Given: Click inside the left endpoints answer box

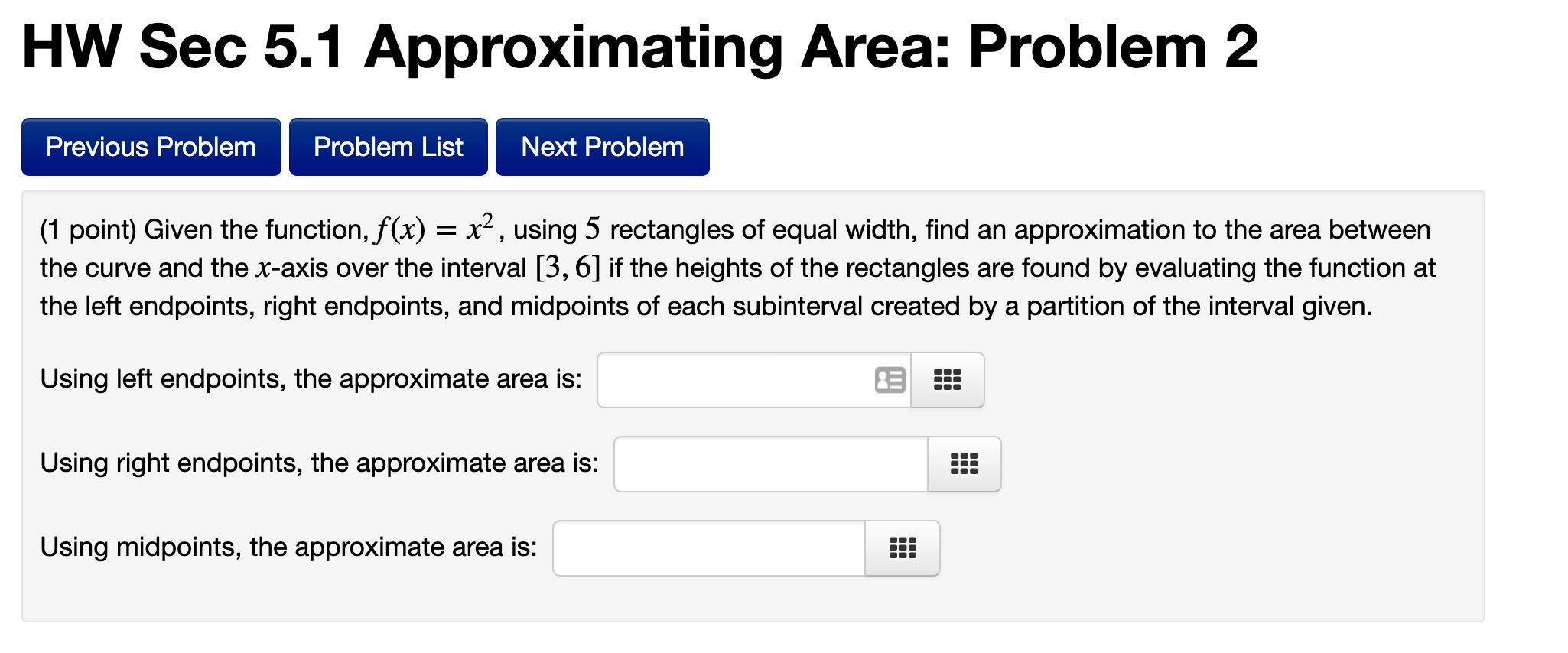Looking at the screenshot, I should point(734,379).
